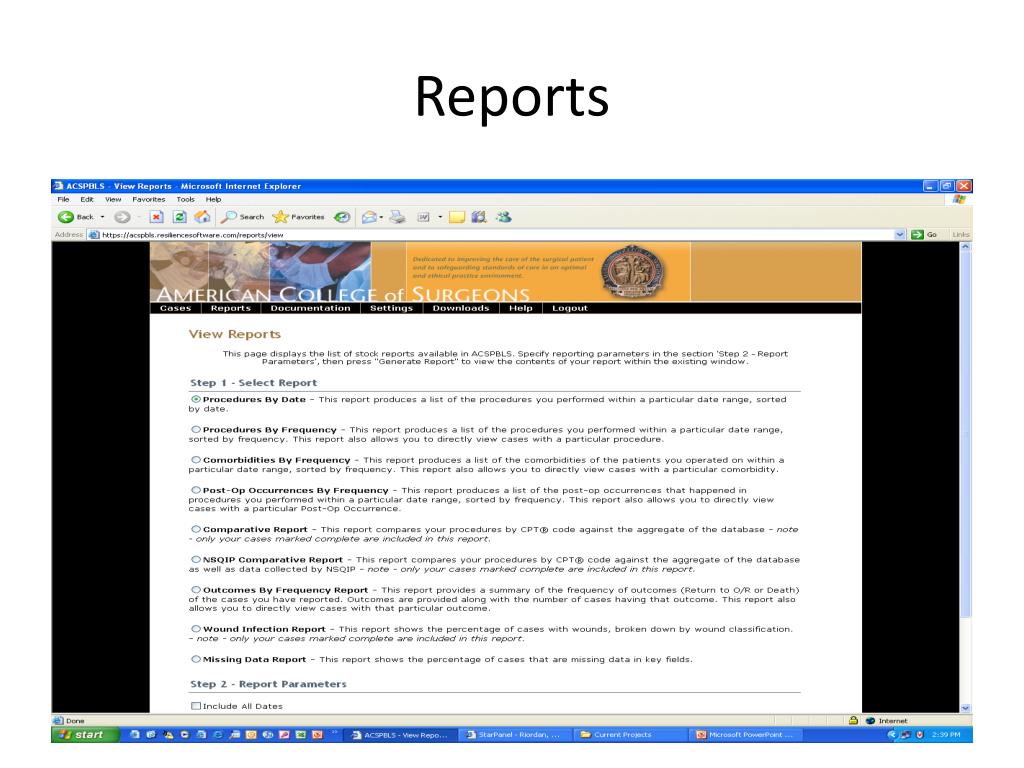Open the Mail dropdown arrow

(x=381, y=217)
